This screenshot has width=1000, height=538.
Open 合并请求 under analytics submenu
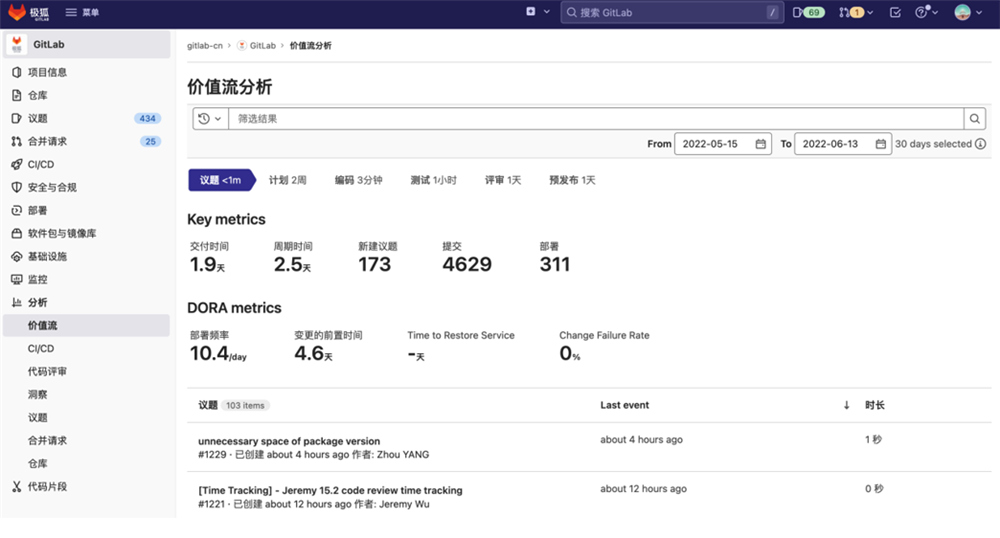(x=47, y=440)
